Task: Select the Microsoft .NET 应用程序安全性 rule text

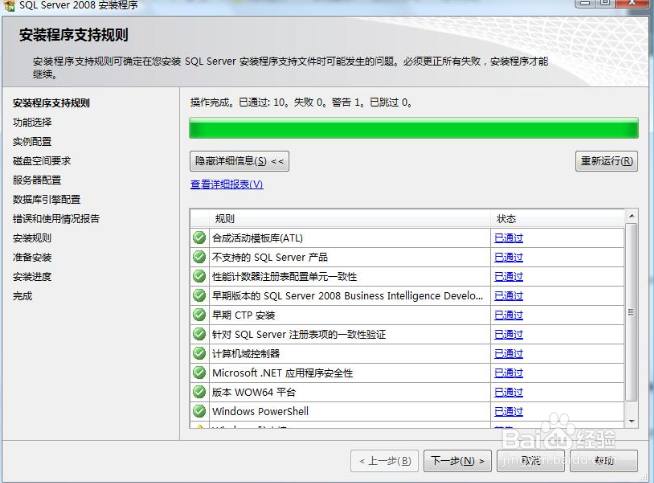Action: pyautogui.click(x=282, y=372)
